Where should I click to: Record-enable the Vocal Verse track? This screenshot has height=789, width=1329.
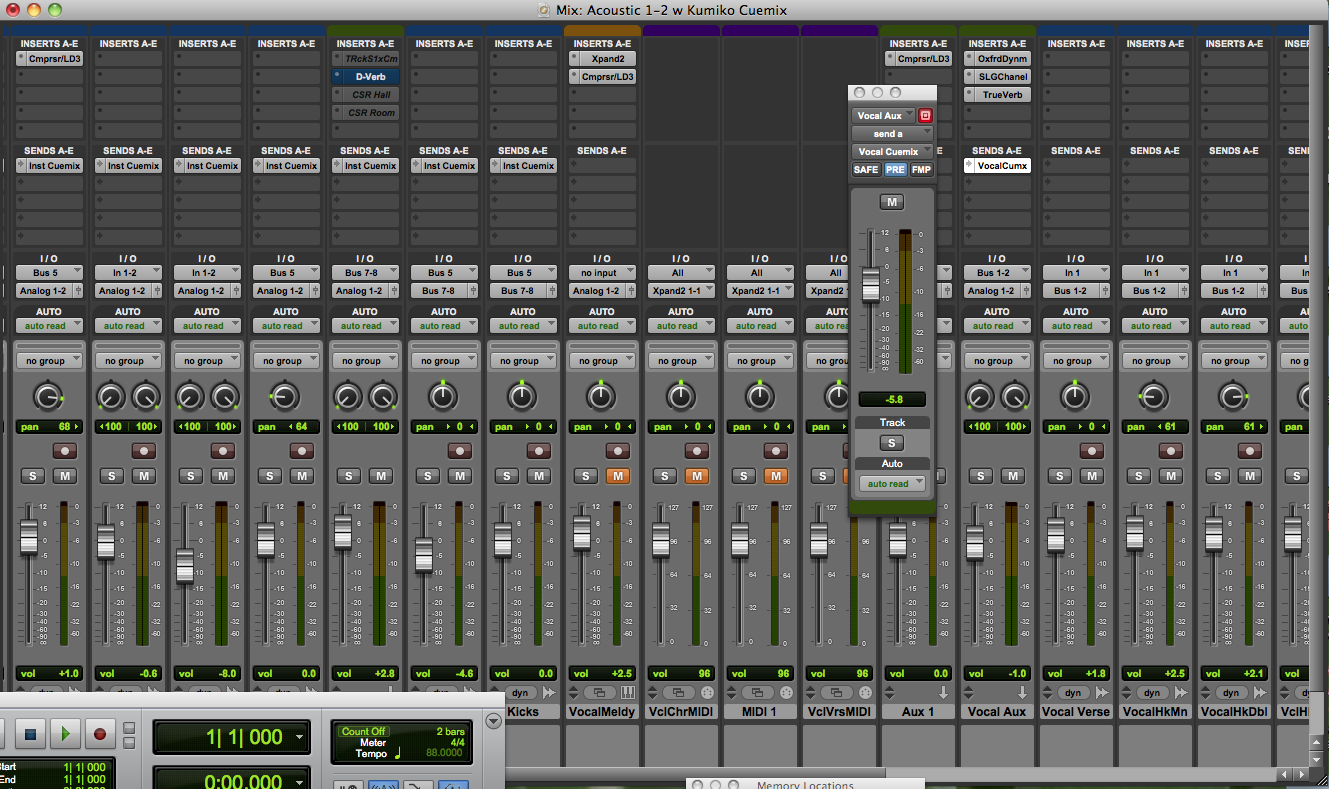(x=1091, y=452)
